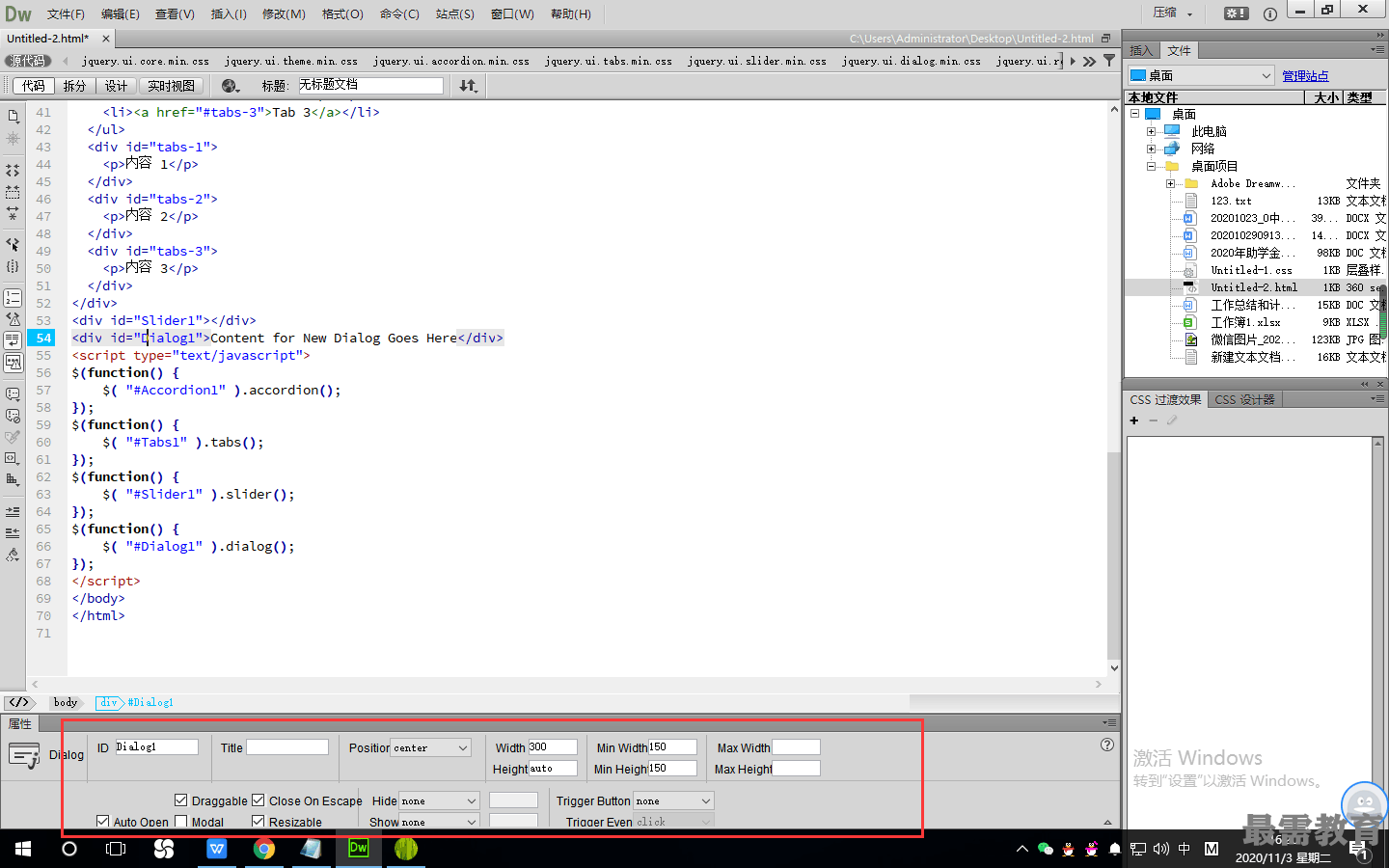Image resolution: width=1389 pixels, height=868 pixels.
Task: Switch to 拆分 split view
Action: click(74, 86)
